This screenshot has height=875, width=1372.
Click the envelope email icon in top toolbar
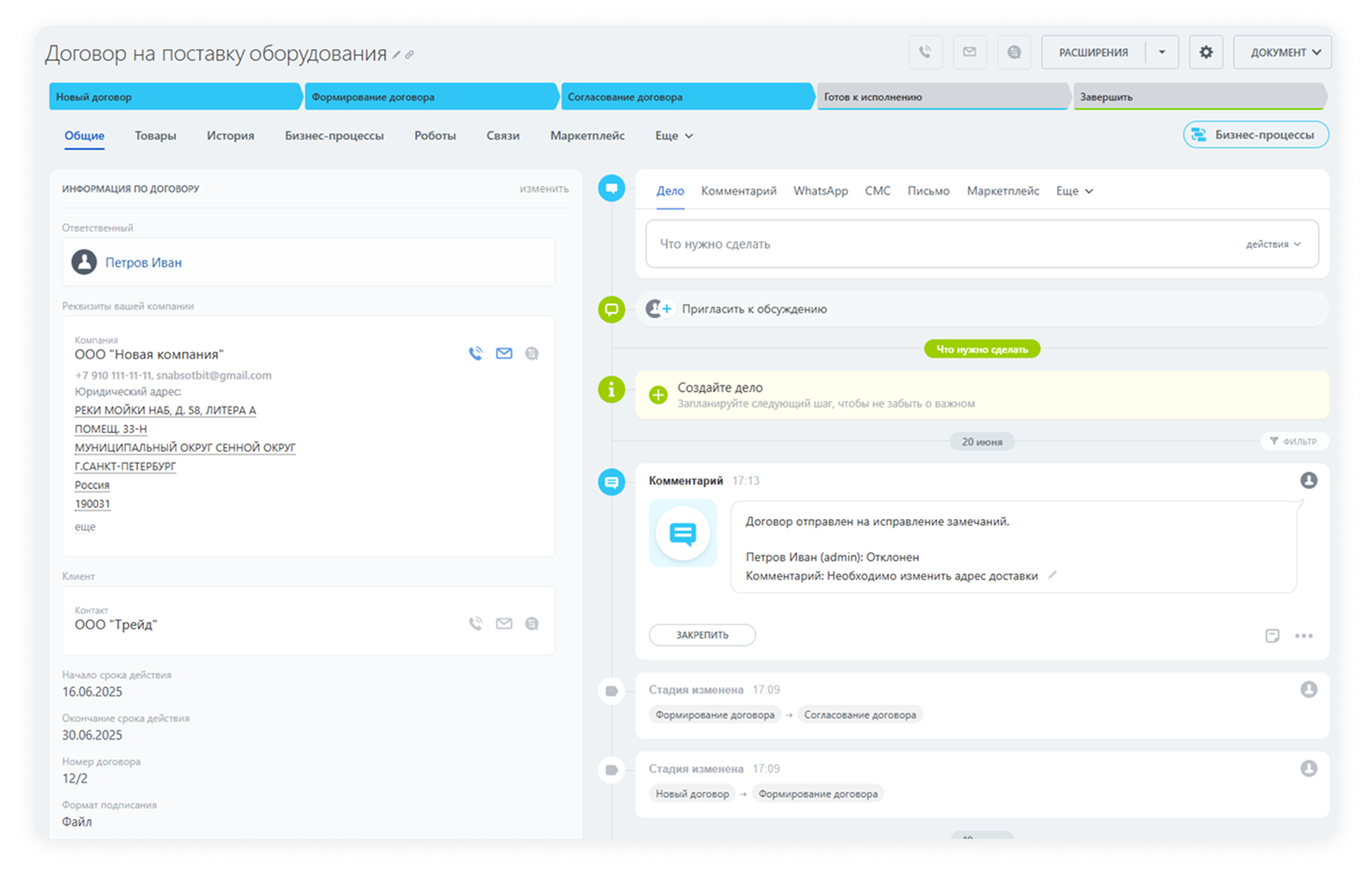[970, 52]
